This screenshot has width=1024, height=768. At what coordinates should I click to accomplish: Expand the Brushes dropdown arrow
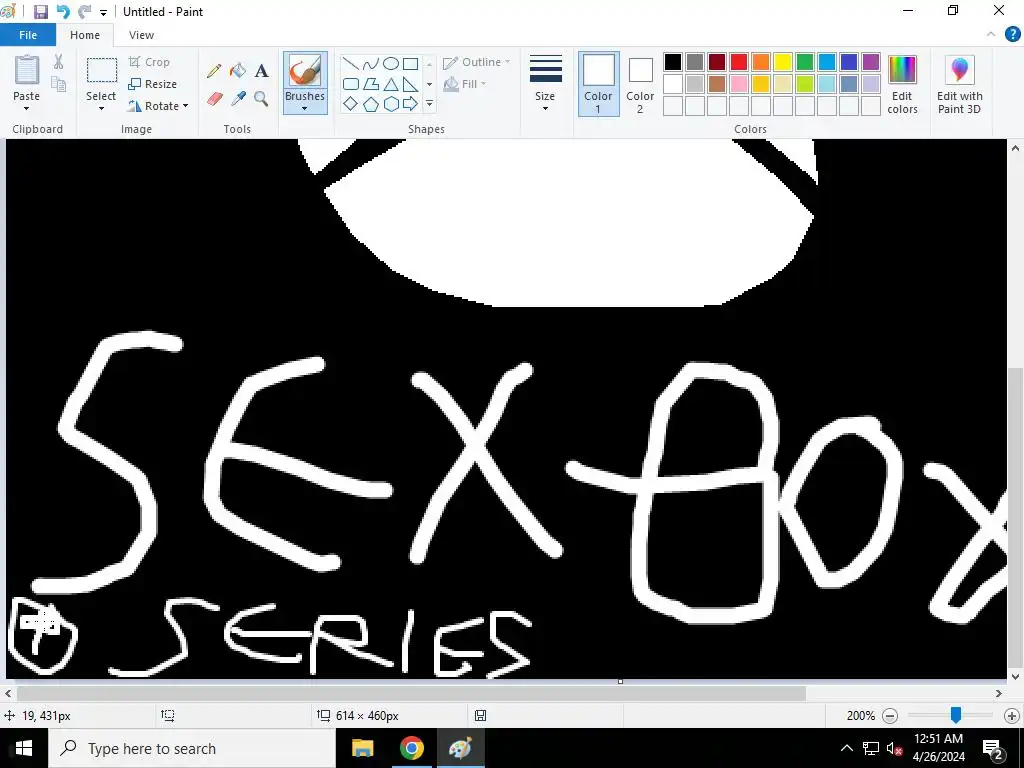point(305,108)
